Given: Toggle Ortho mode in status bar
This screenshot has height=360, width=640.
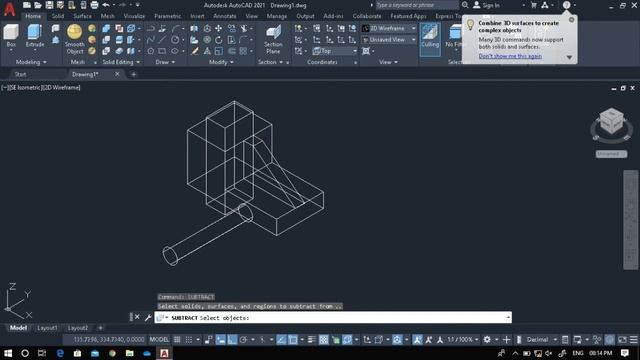Looking at the screenshot, I should pos(232,340).
